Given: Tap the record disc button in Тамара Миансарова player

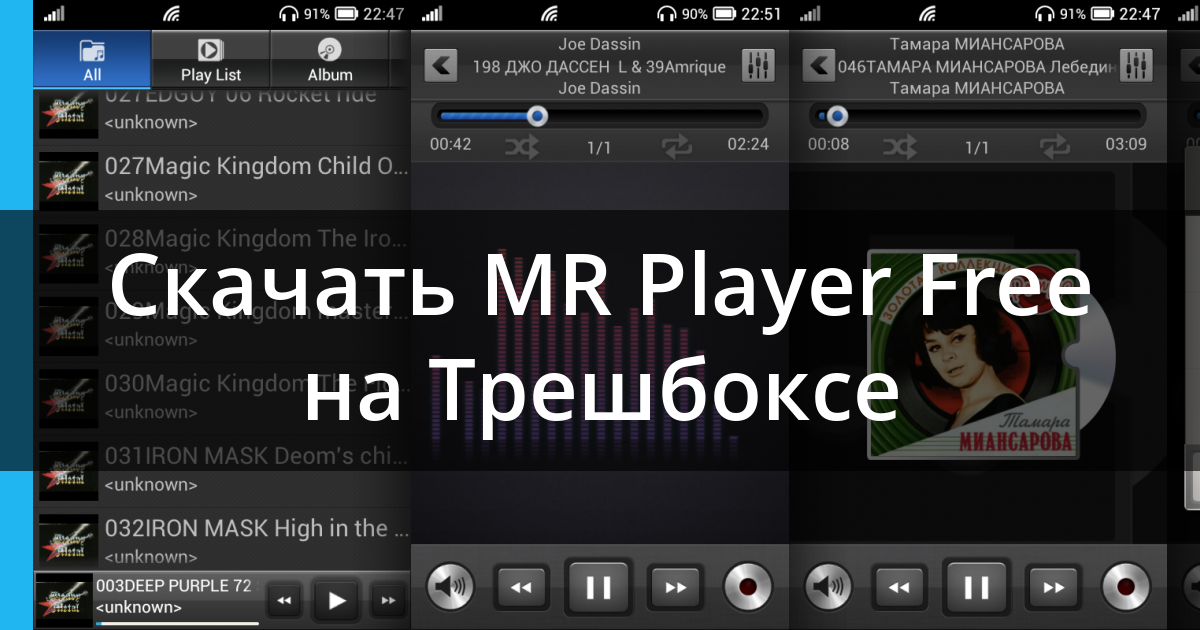Looking at the screenshot, I should [x=1127, y=587].
